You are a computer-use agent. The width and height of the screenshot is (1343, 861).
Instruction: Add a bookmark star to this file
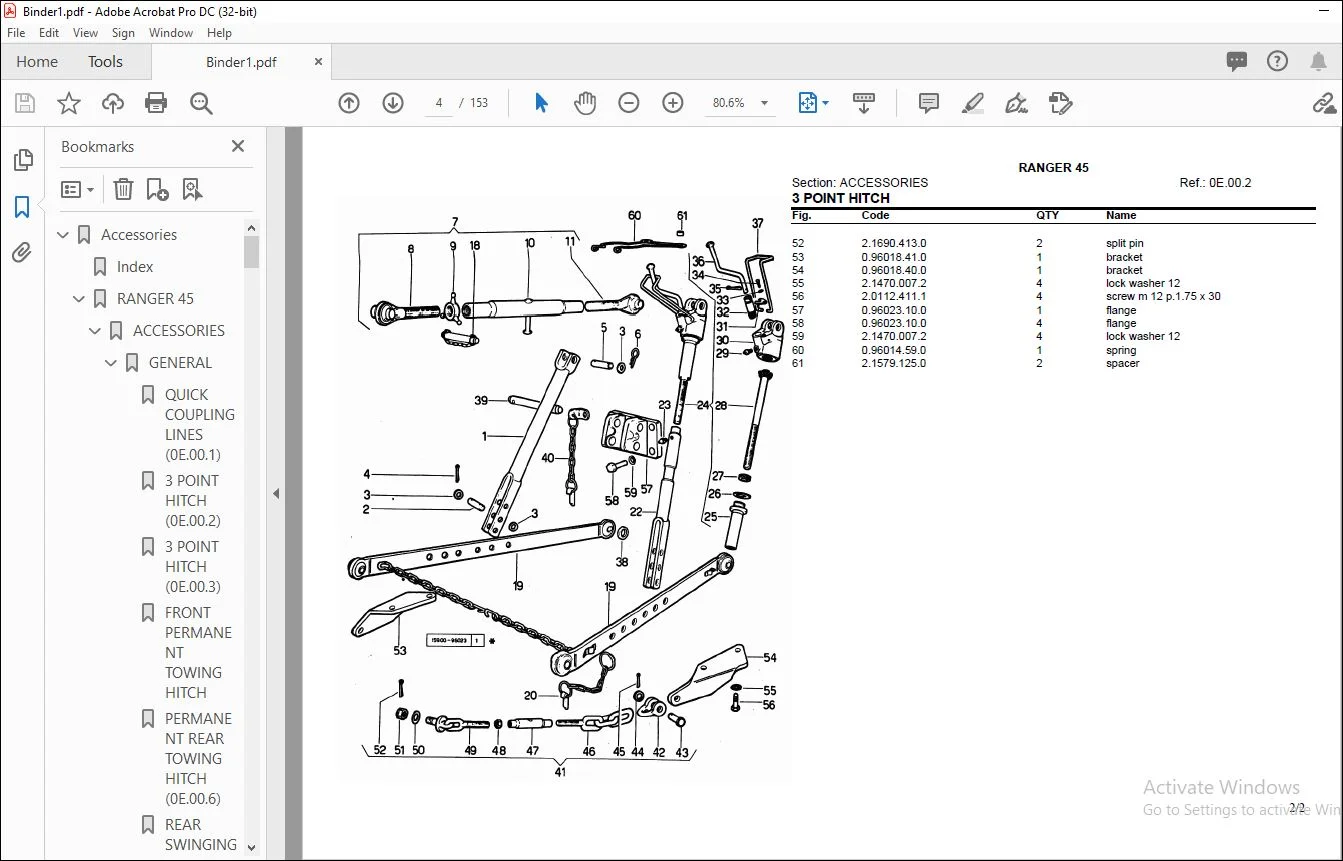tap(69, 103)
